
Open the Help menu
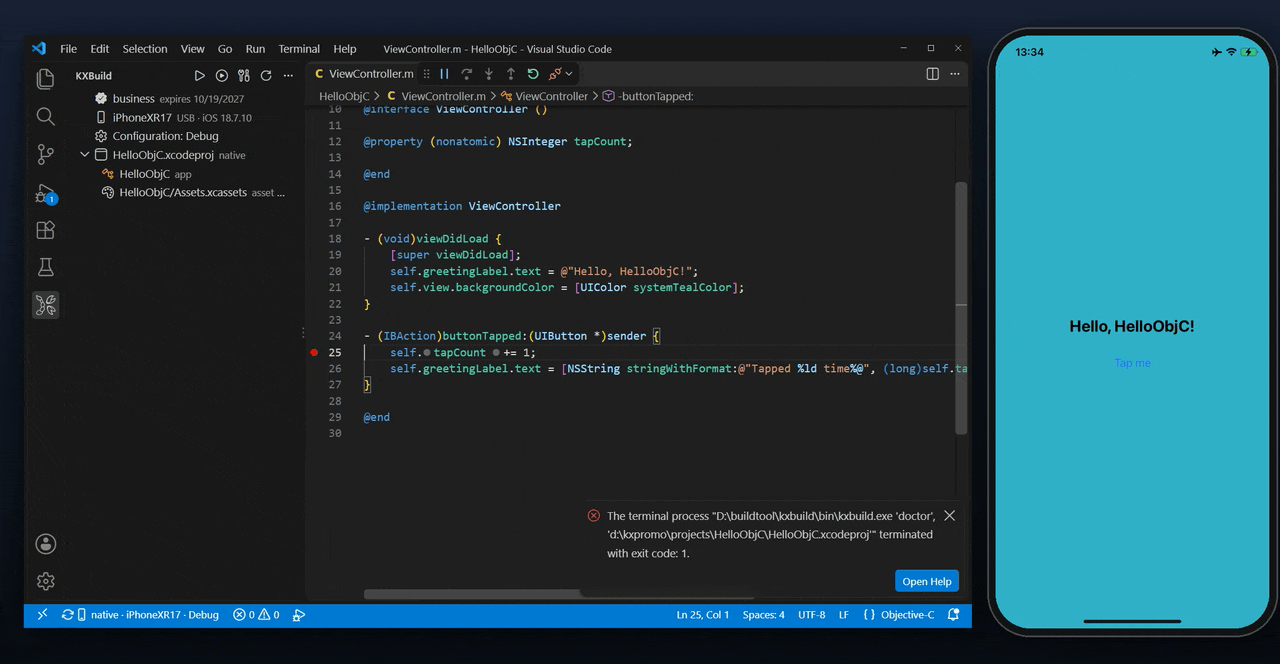(x=345, y=49)
